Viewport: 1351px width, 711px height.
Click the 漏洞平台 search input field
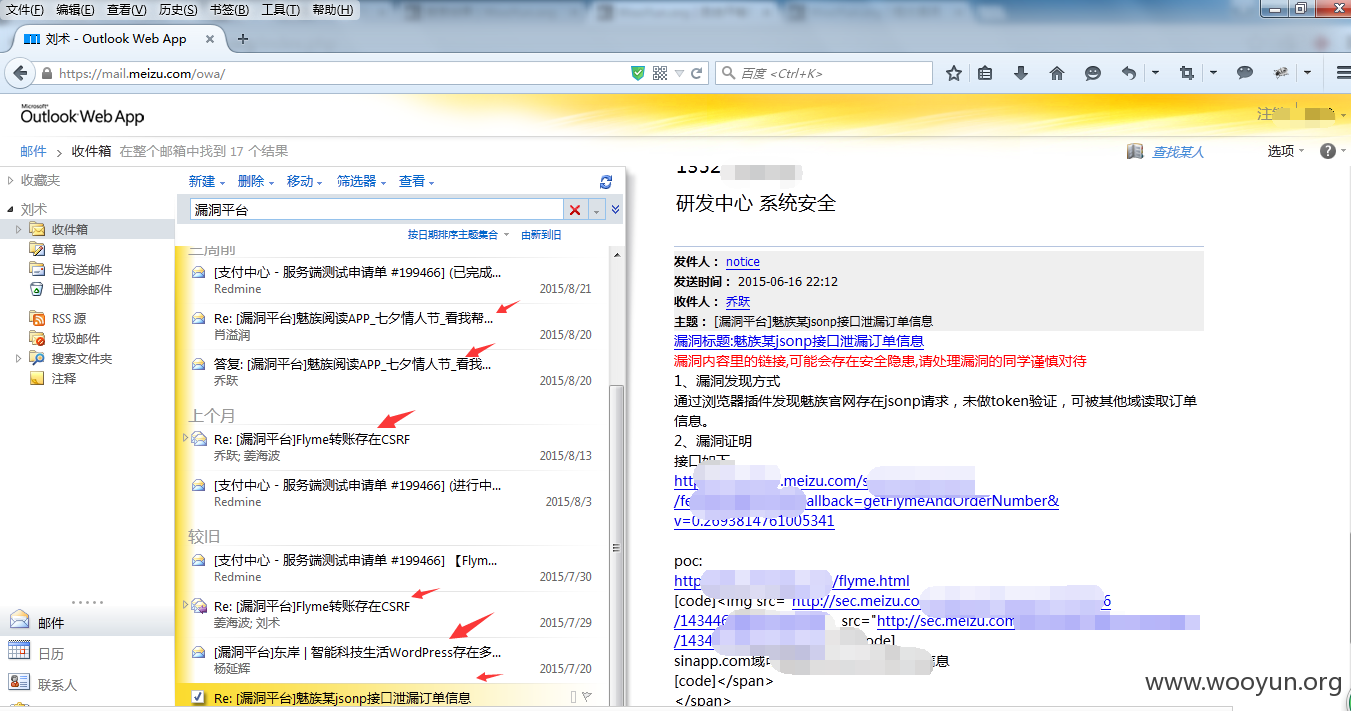pyautogui.click(x=376, y=210)
